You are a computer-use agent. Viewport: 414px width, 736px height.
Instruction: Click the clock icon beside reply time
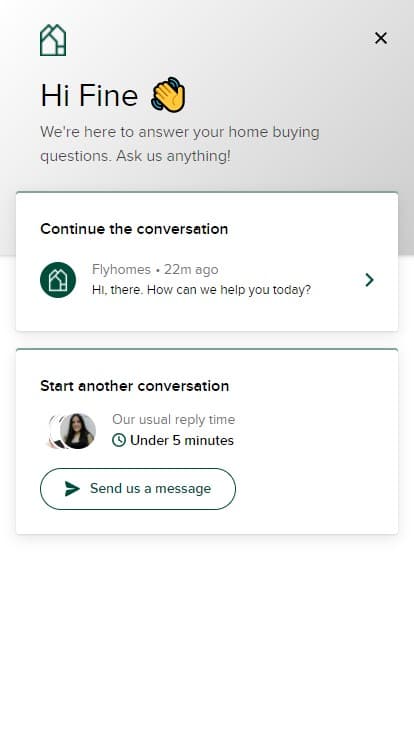[119, 440]
